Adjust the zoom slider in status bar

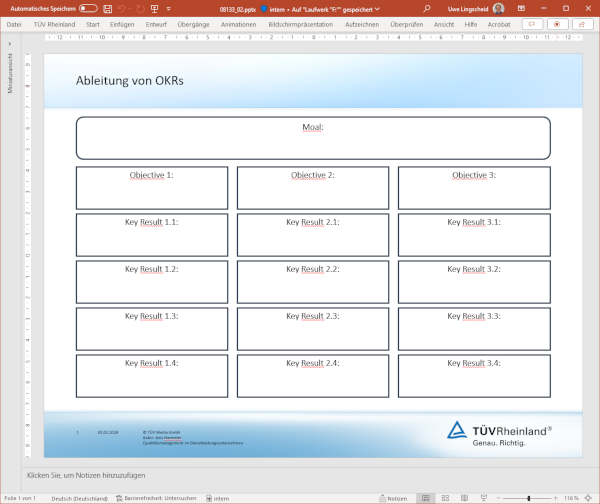[529, 498]
